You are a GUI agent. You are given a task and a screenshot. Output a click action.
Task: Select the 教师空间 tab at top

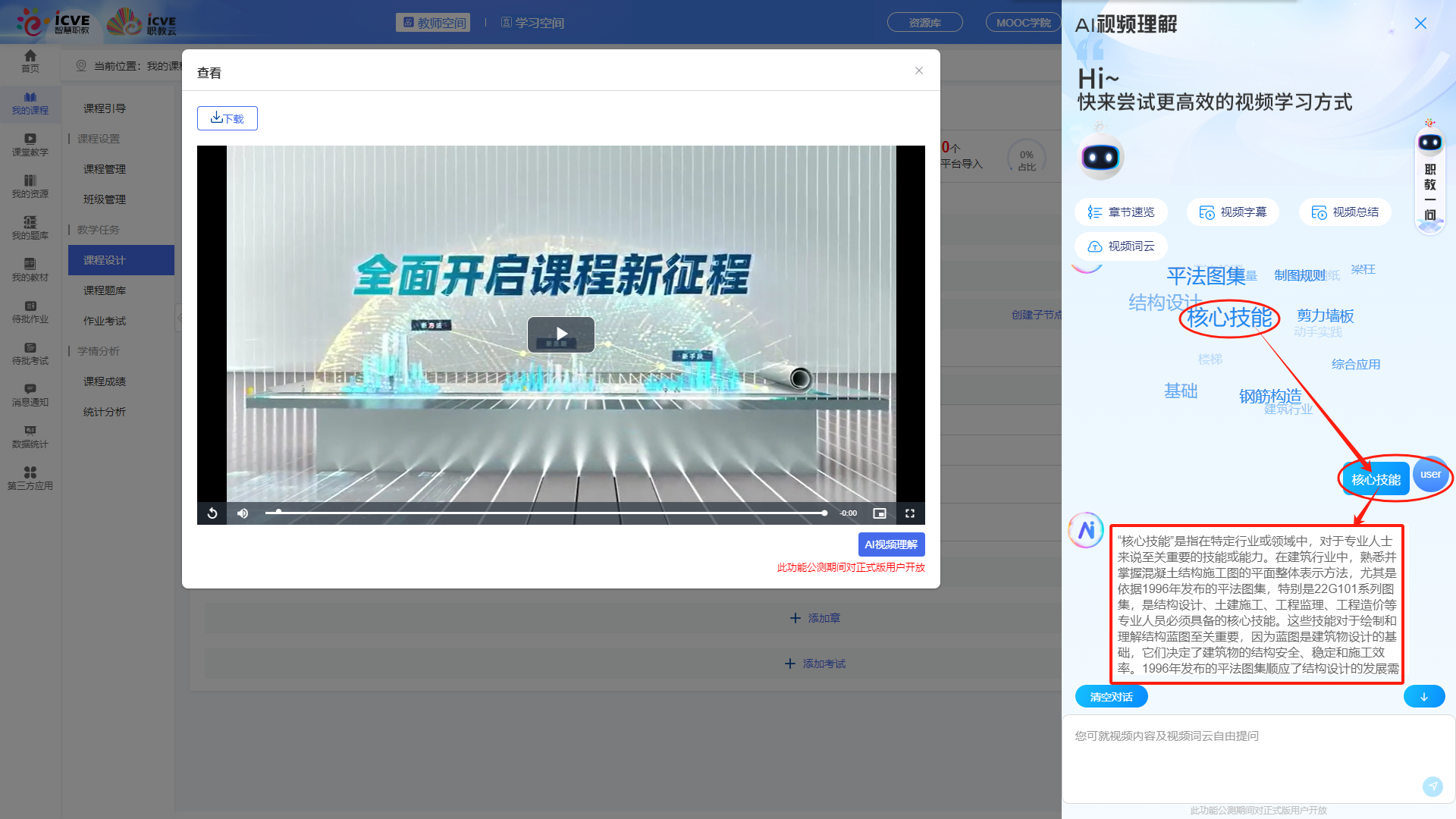(433, 22)
